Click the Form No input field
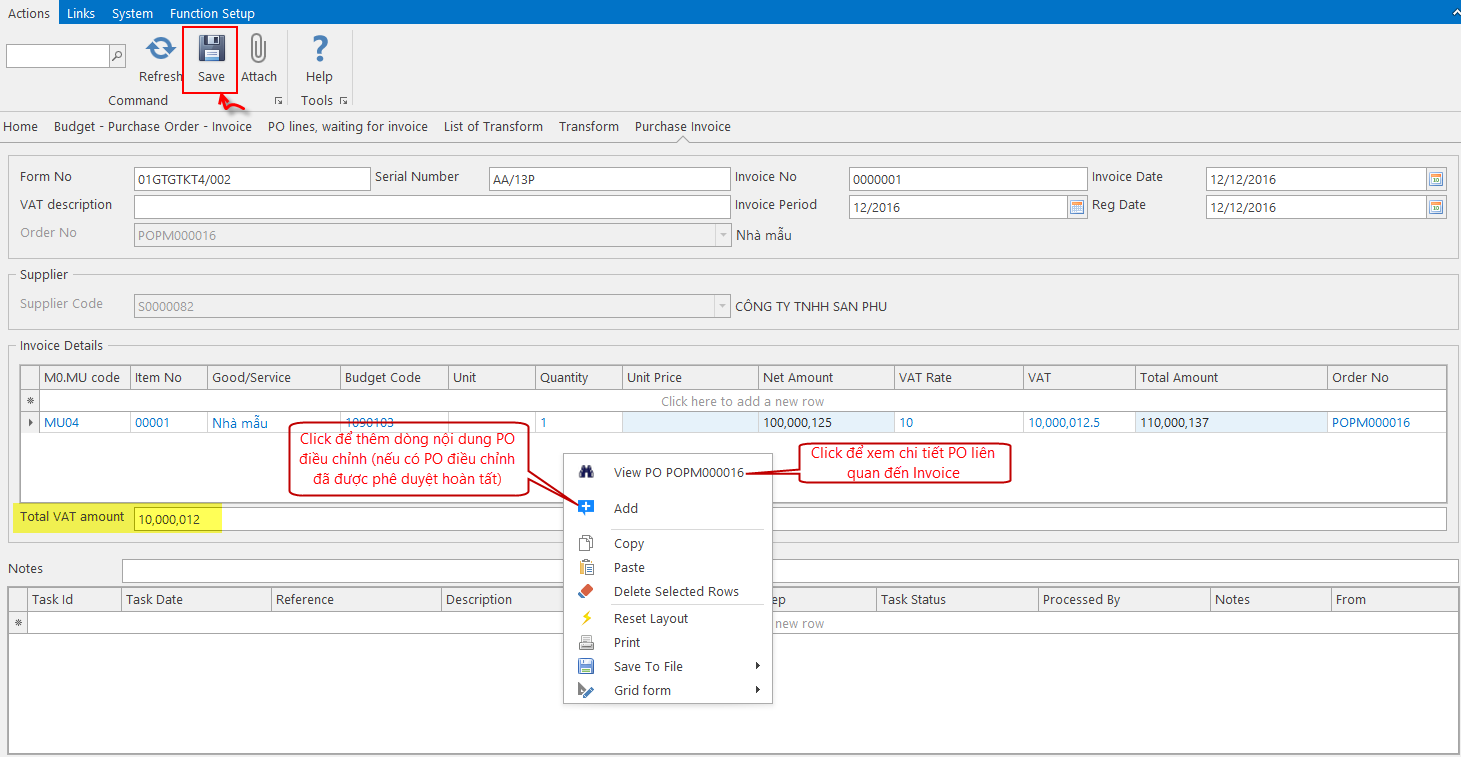Image resolution: width=1461 pixels, height=757 pixels. tap(252, 179)
